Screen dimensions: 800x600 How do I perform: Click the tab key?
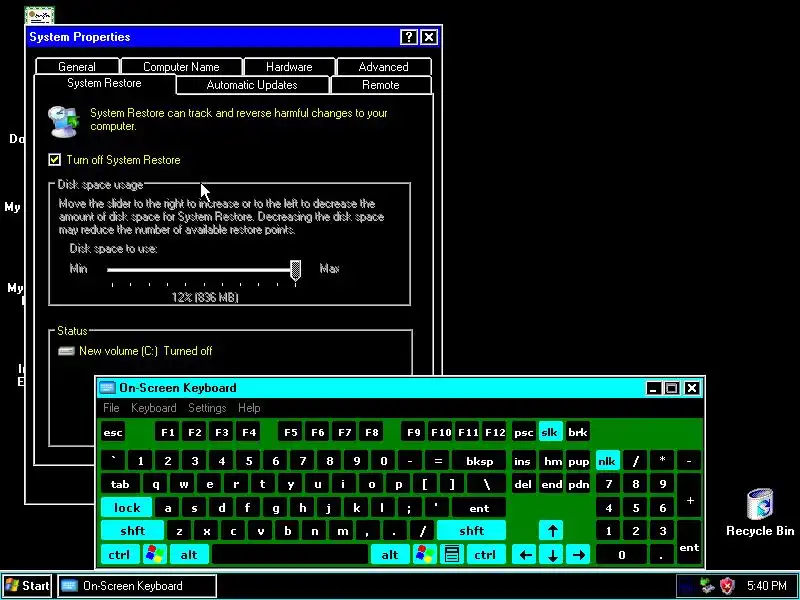point(120,484)
